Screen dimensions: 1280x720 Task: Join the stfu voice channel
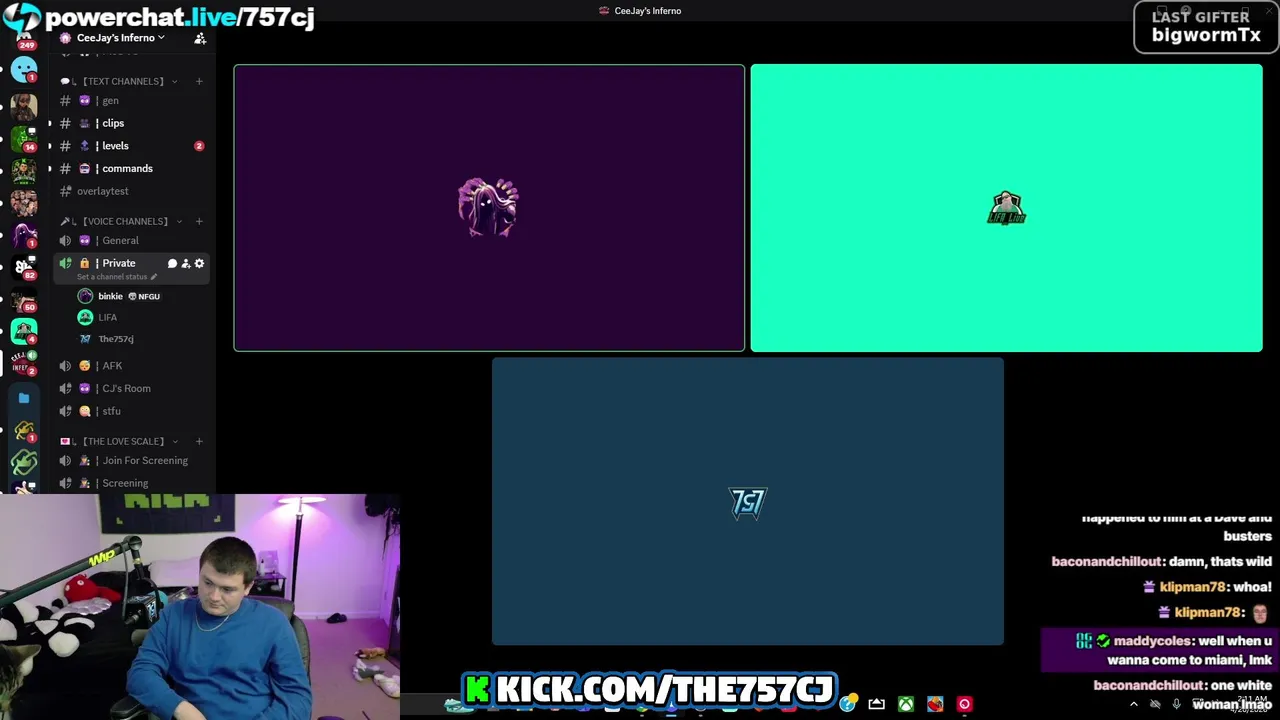pyautogui.click(x=130, y=411)
